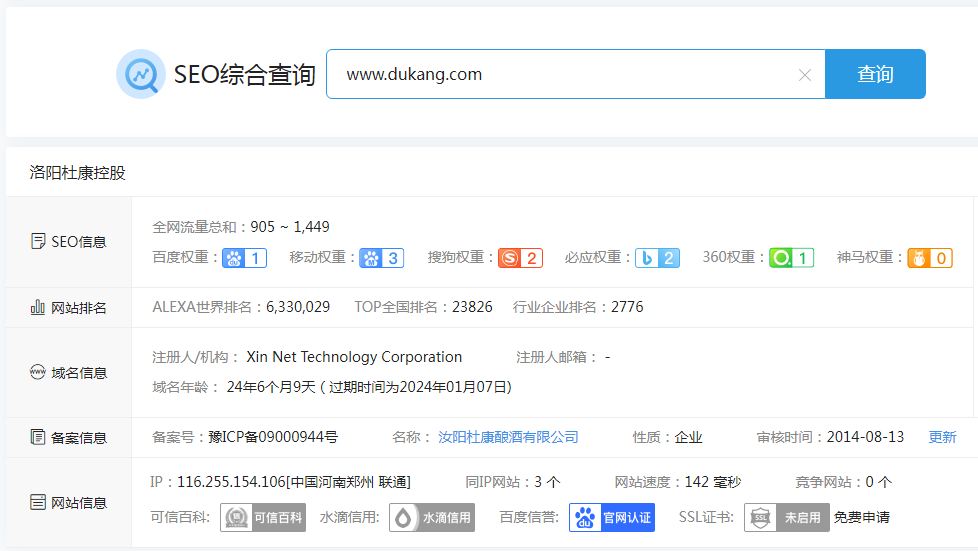Click the SSL证书 未启用 badge
The width and height of the screenshot is (978, 551).
tap(787, 517)
